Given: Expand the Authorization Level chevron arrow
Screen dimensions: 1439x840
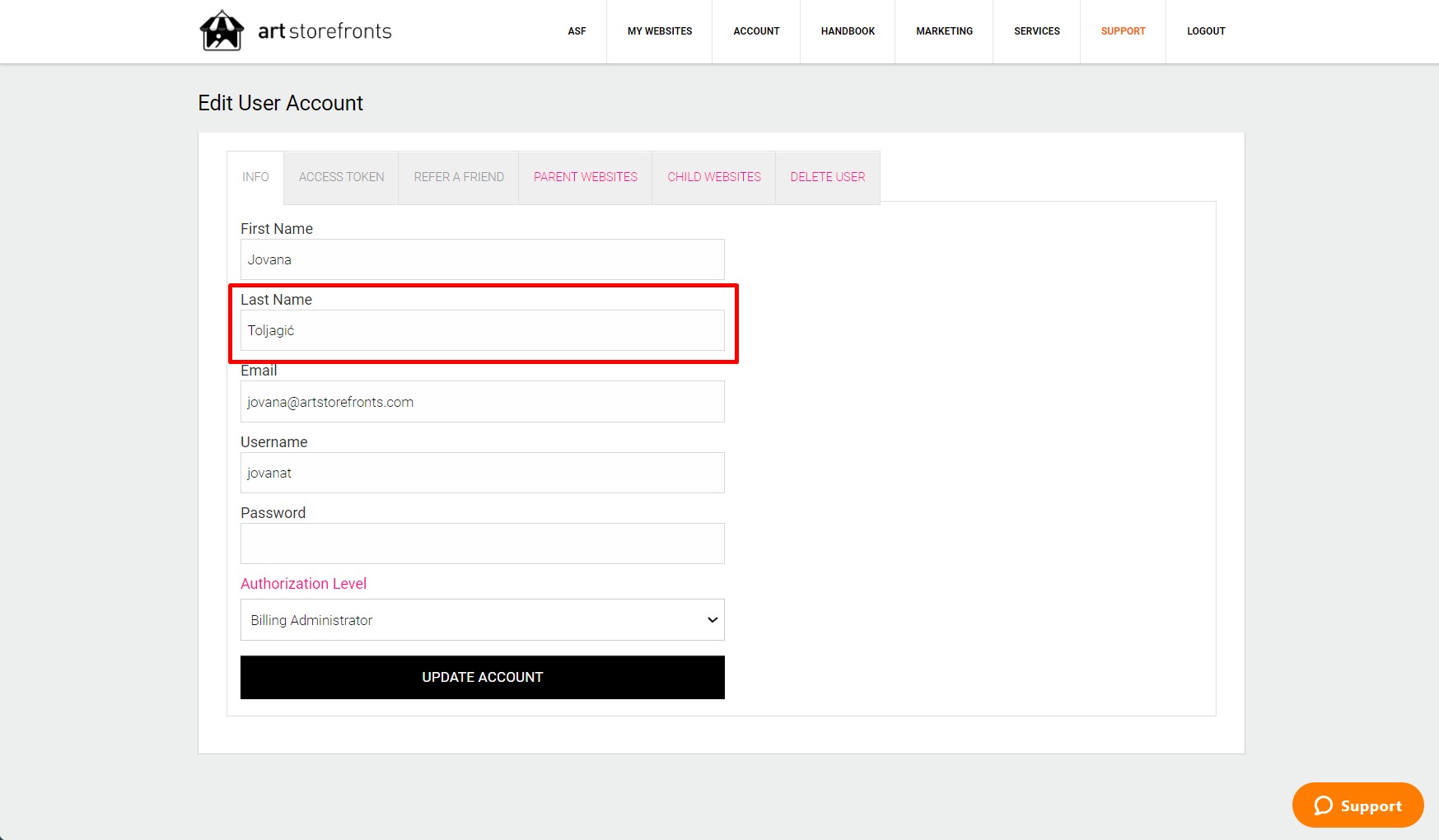Looking at the screenshot, I should coord(710,619).
